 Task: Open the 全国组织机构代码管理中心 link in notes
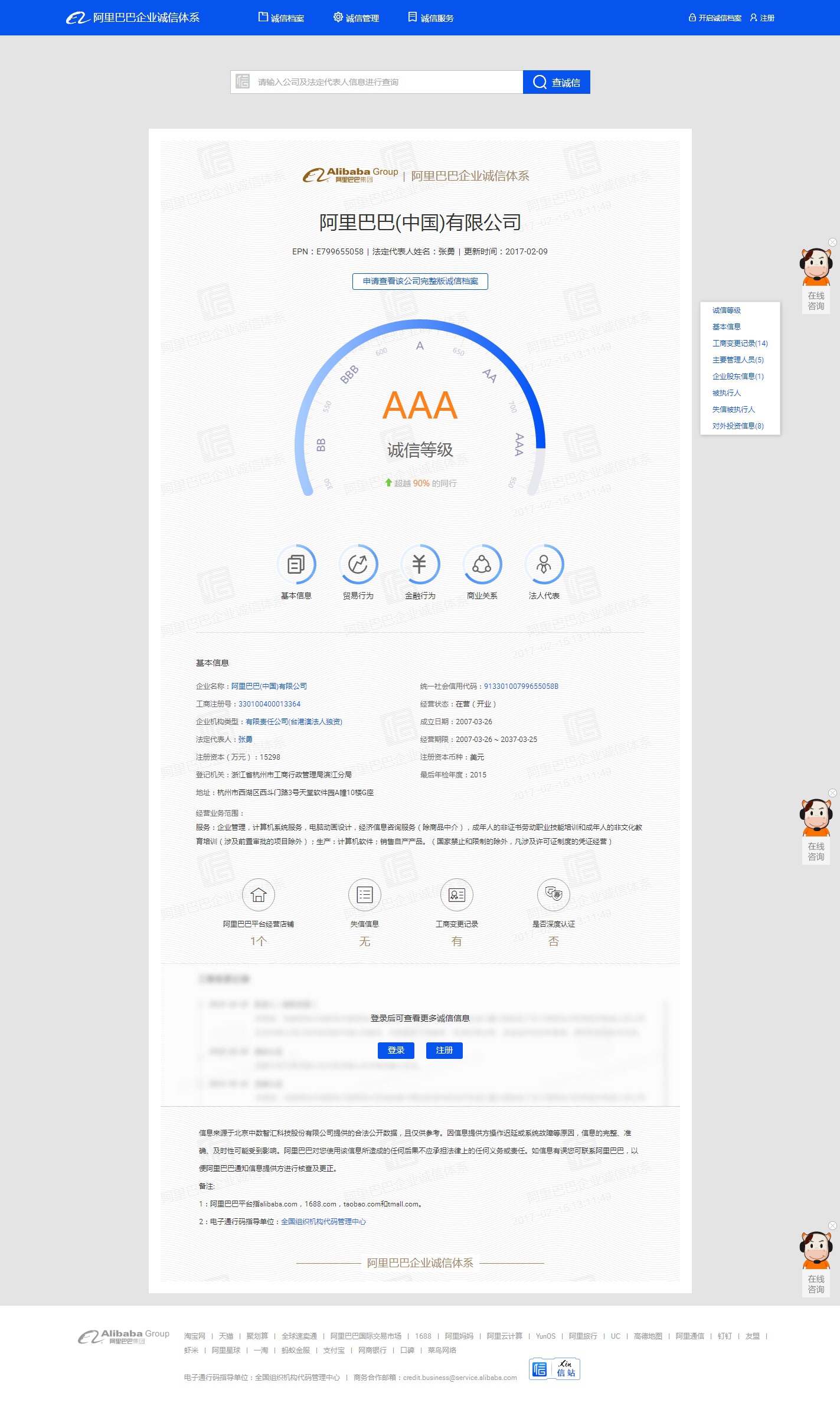[x=323, y=1221]
